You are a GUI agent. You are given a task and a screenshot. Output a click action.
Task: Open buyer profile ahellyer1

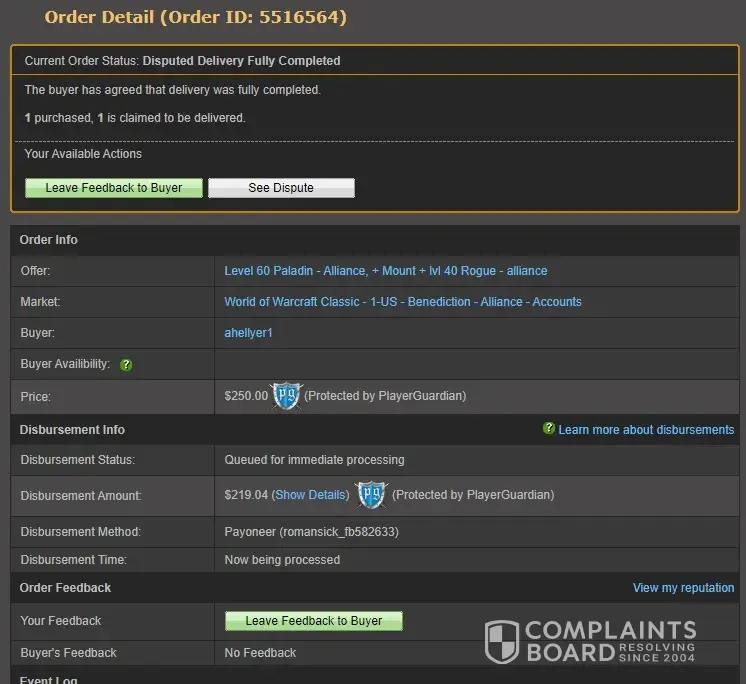[x=248, y=333]
